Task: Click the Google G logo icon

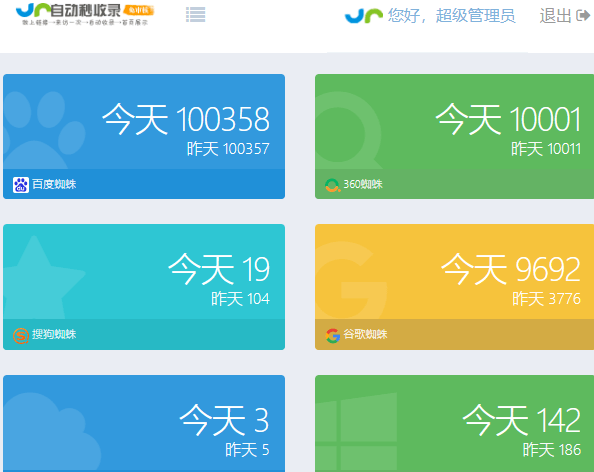Action: (x=333, y=335)
